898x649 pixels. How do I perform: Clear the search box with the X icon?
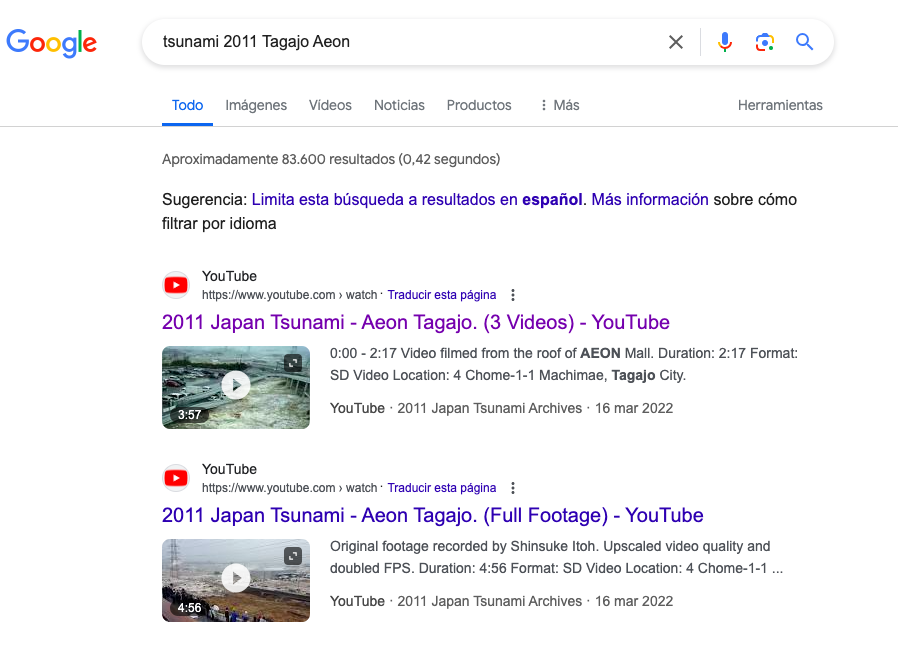[676, 42]
